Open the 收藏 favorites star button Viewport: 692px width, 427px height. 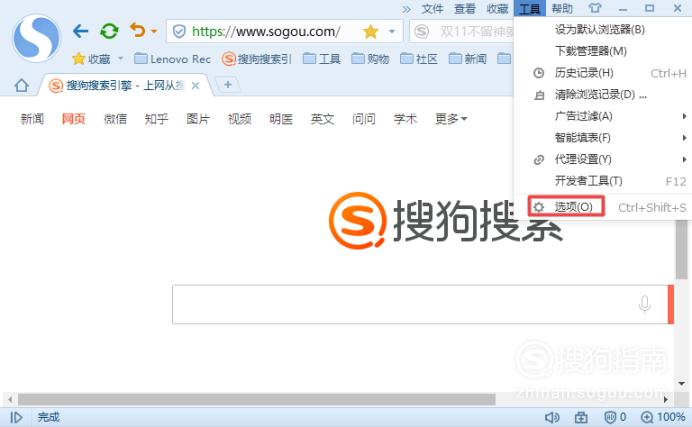point(91,59)
